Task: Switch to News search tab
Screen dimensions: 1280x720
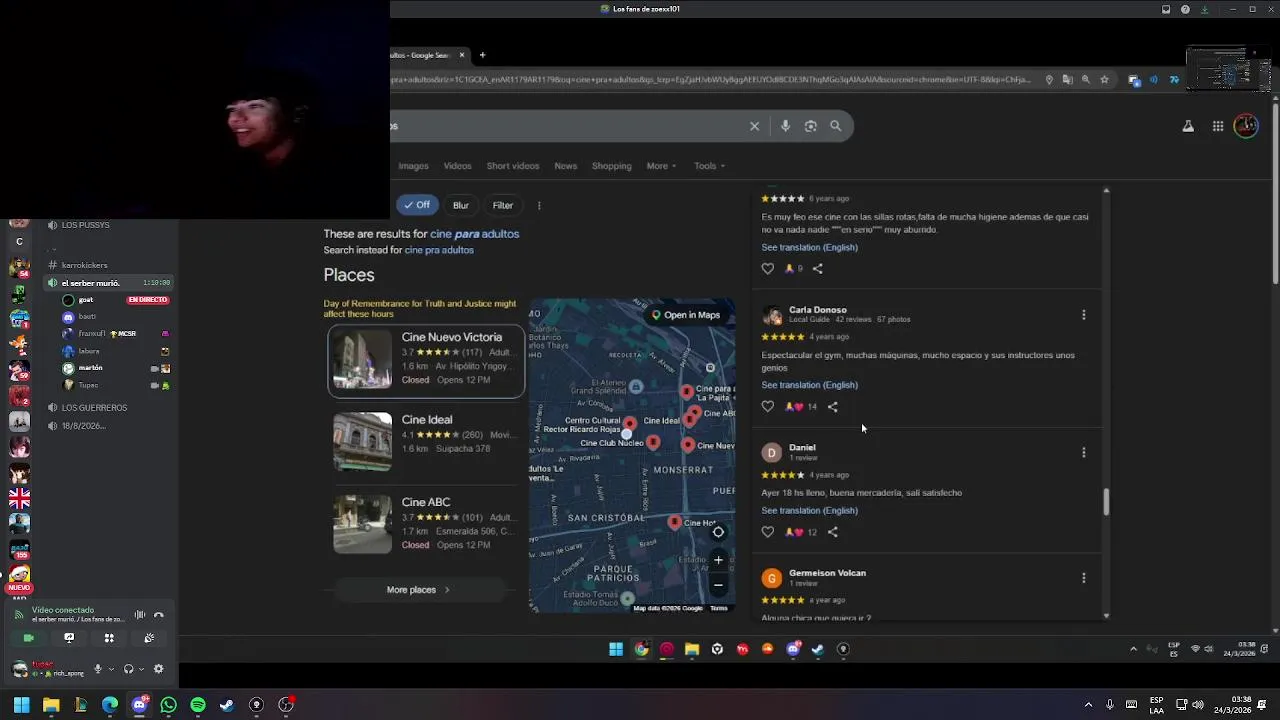Action: [565, 166]
